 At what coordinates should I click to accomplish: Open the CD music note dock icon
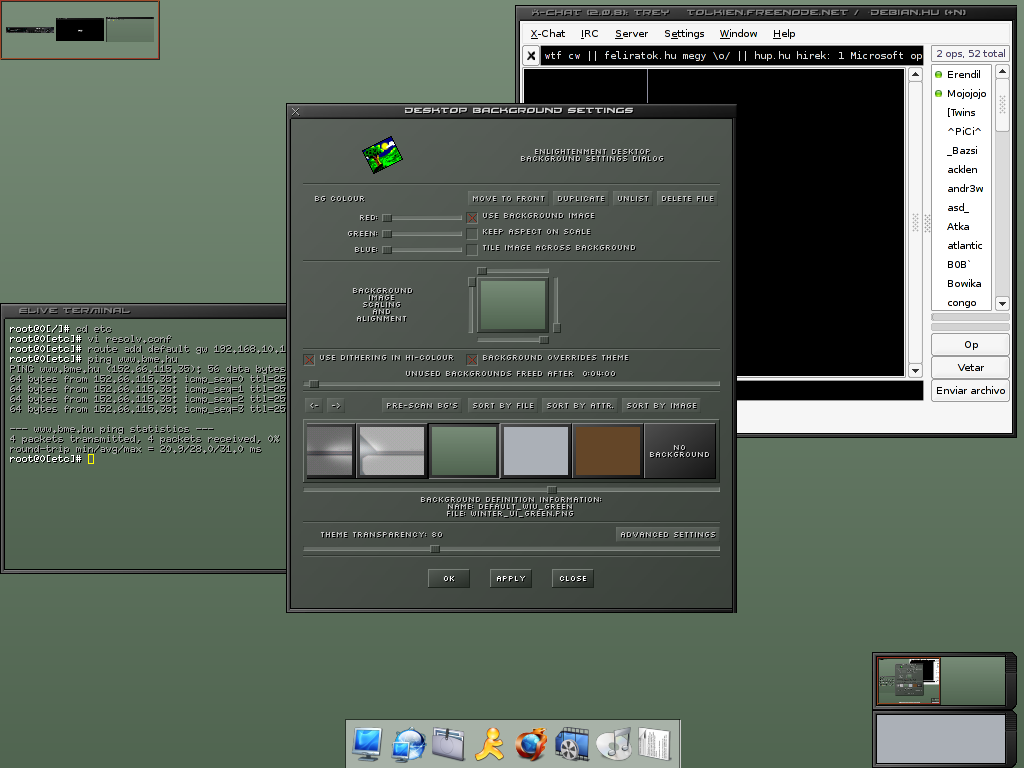(x=614, y=744)
